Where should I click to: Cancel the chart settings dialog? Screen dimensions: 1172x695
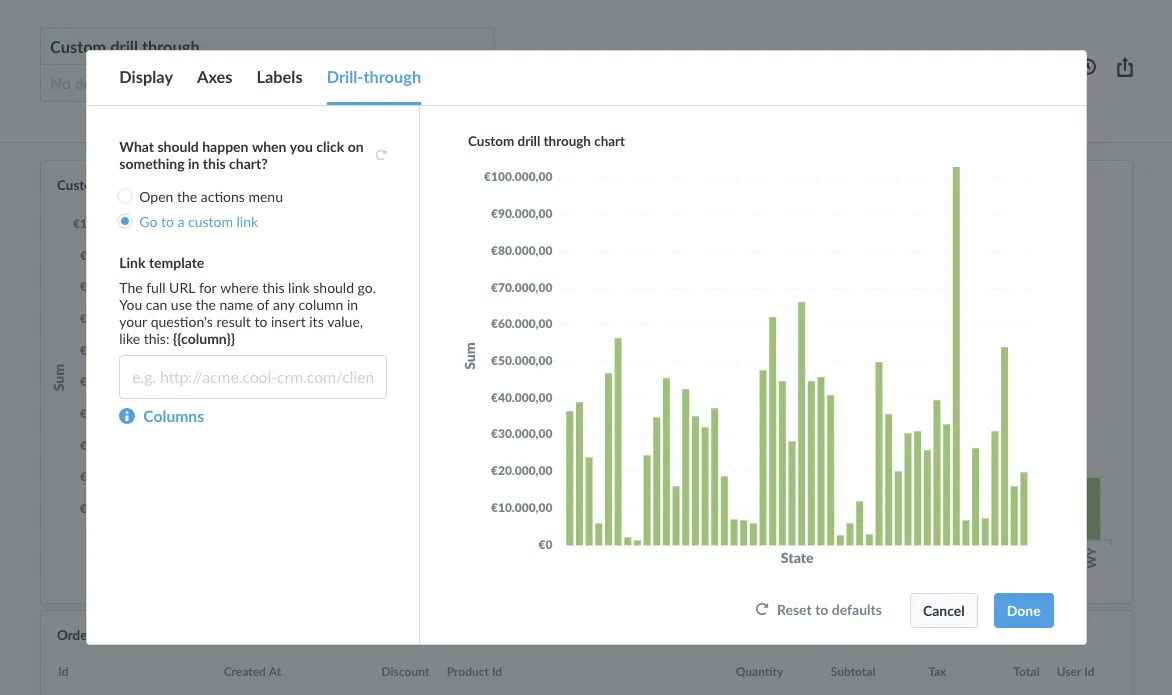tap(943, 611)
